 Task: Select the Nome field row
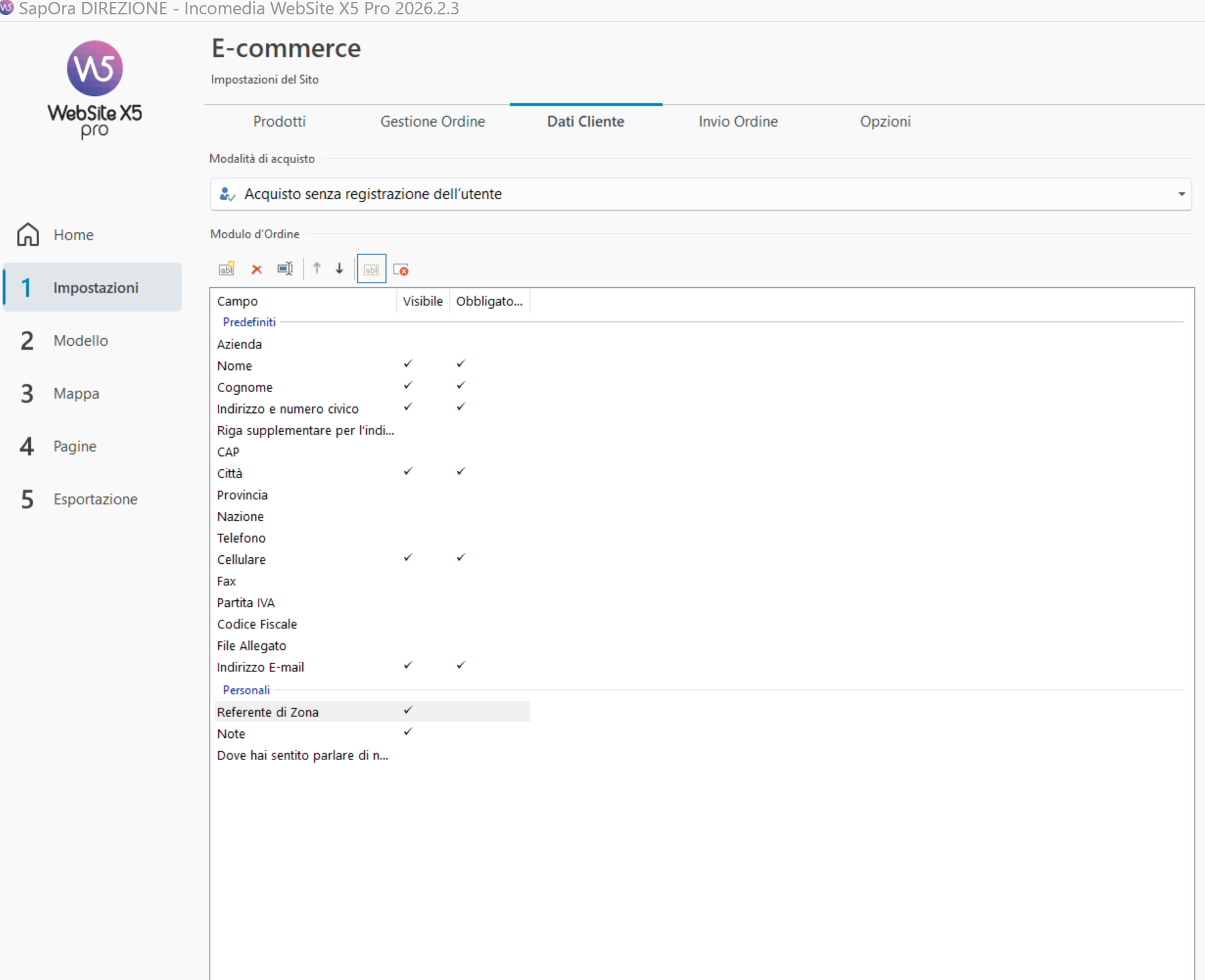pos(372,365)
